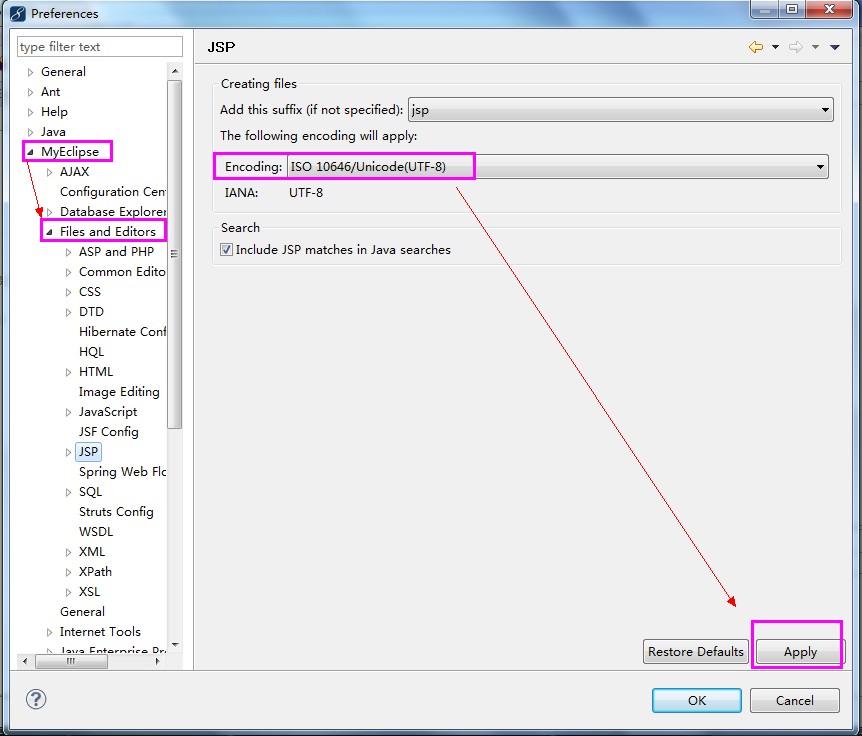The width and height of the screenshot is (862, 736).
Task: Click the tree scroll down arrow
Action: [175, 644]
